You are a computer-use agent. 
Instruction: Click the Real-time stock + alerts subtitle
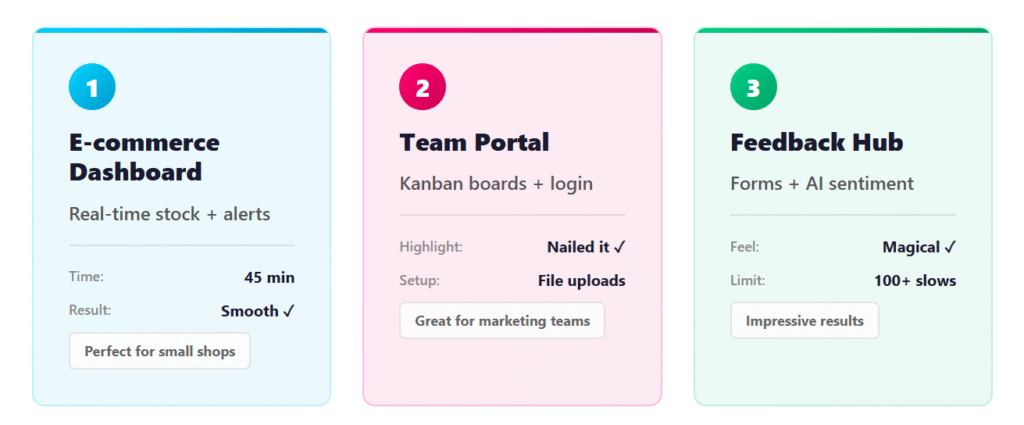pos(169,214)
